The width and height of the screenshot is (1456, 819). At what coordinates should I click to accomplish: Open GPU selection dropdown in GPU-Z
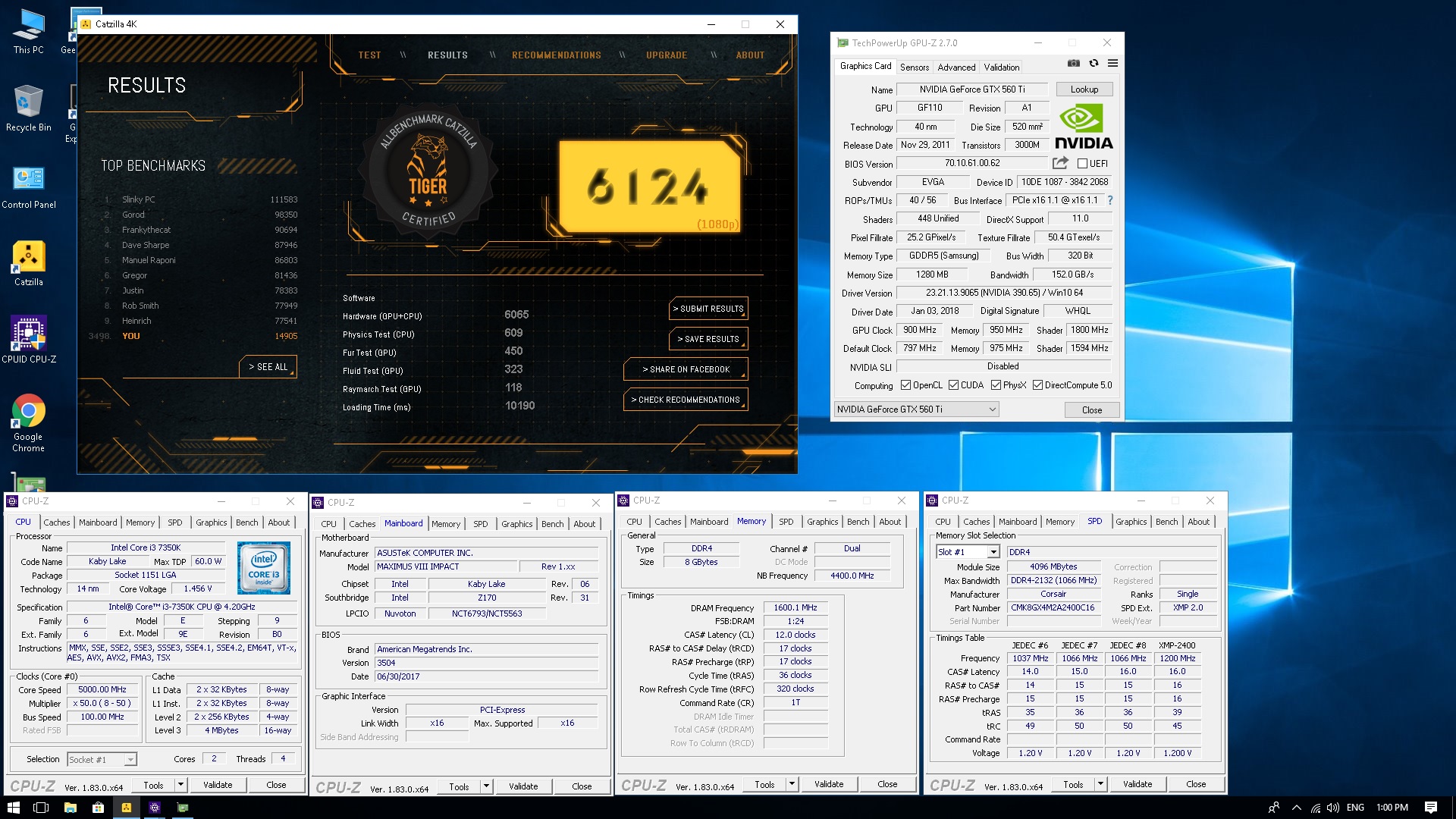coord(917,409)
